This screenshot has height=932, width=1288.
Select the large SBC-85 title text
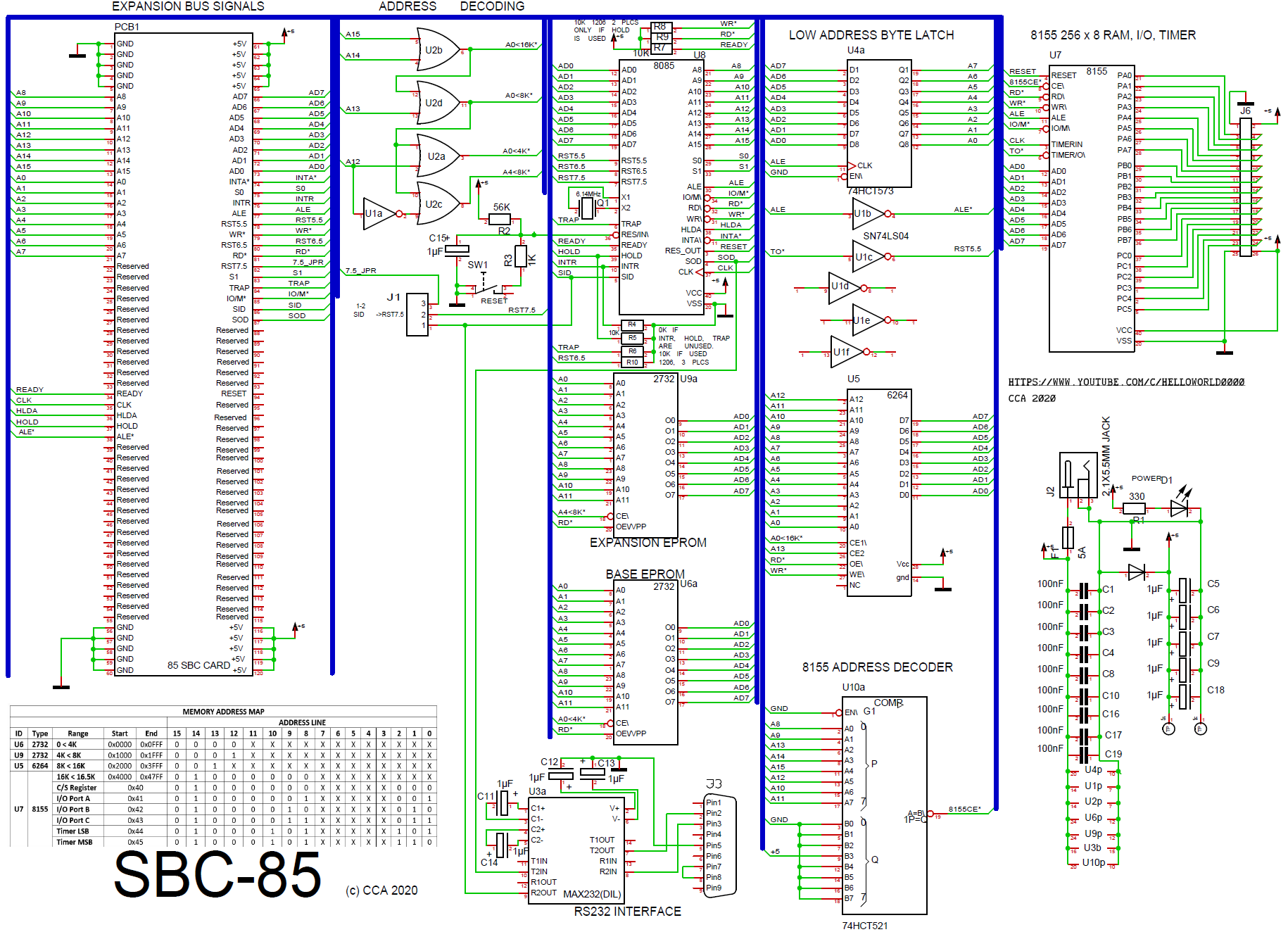(217, 874)
